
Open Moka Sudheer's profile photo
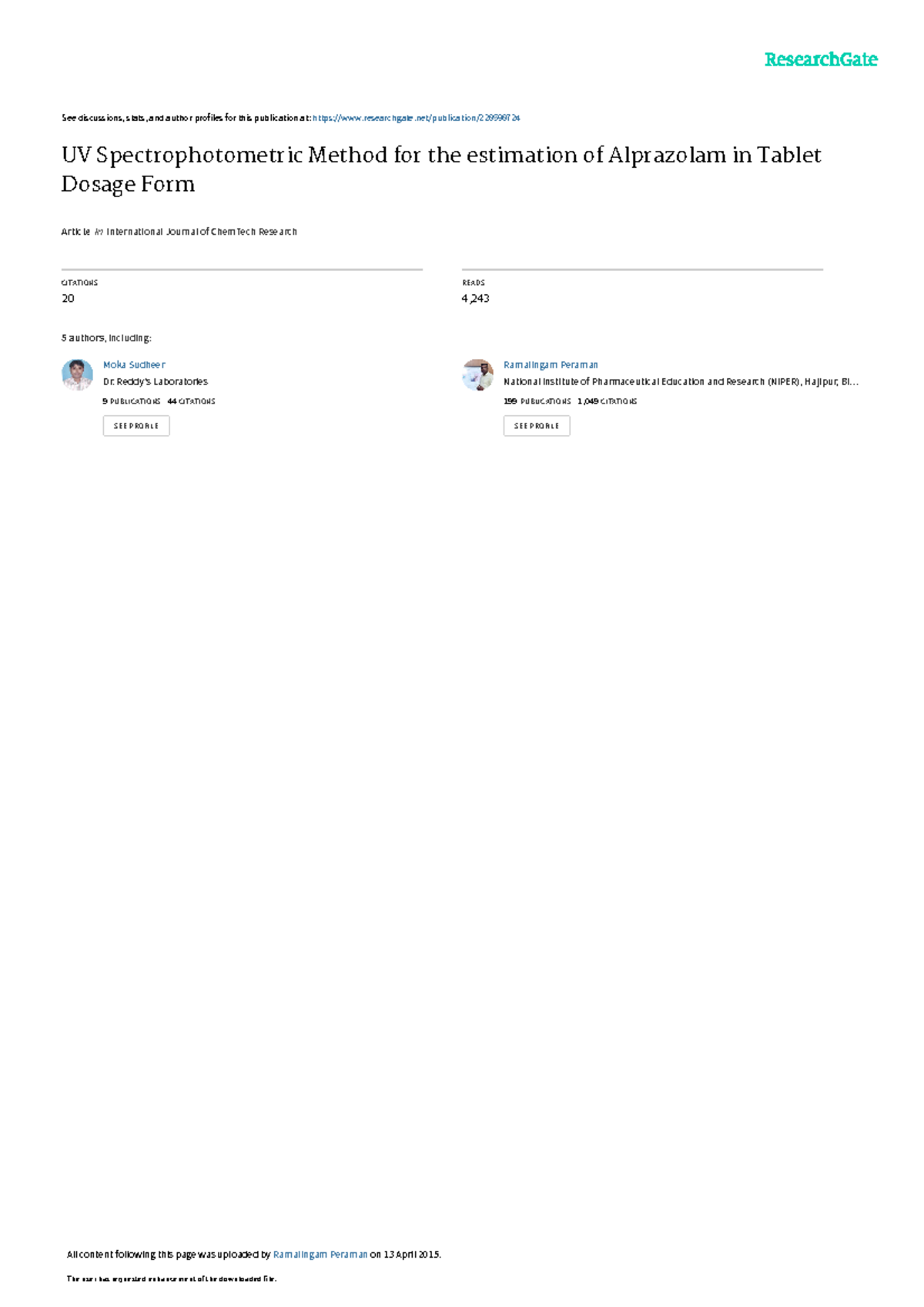pyautogui.click(x=77, y=374)
